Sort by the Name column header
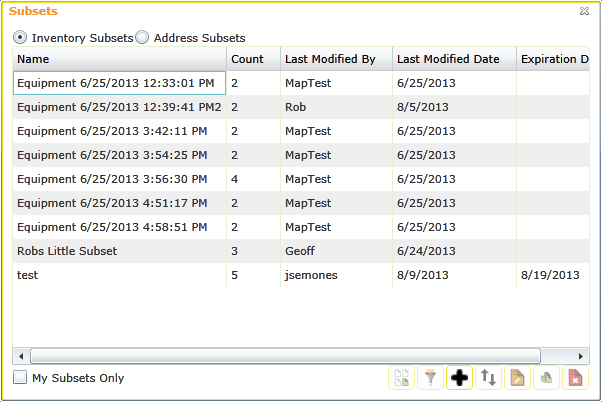The height and width of the screenshot is (402, 602). click(x=119, y=59)
